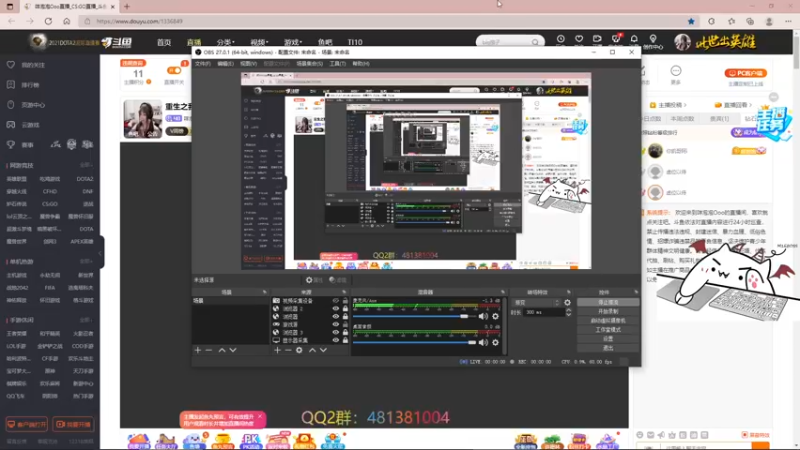The height and width of the screenshot is (450, 800).
Task: Toggle visibility eye for 浏览器 2 source
Action: [335, 309]
